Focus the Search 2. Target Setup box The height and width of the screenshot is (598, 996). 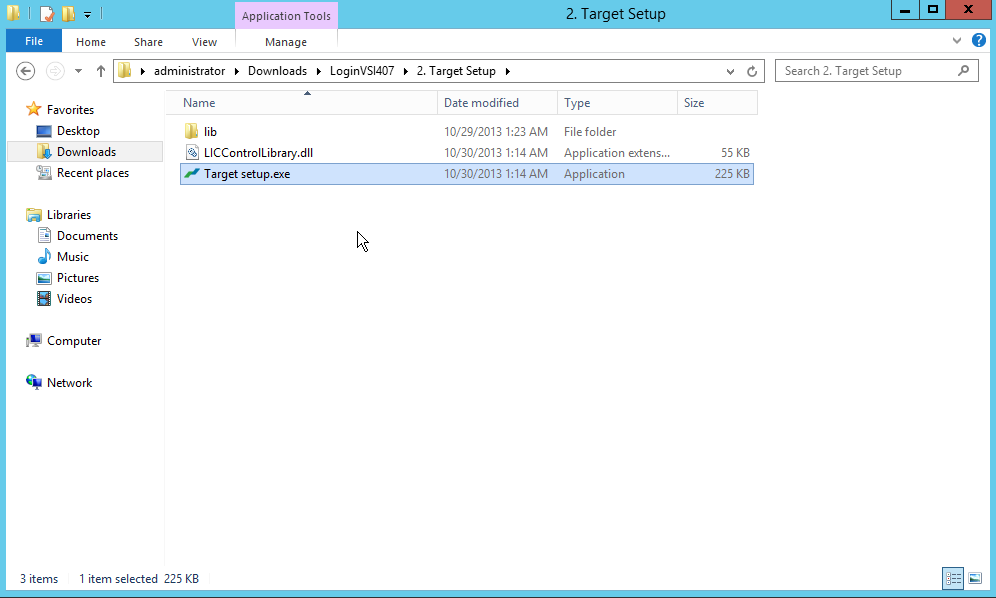point(877,71)
